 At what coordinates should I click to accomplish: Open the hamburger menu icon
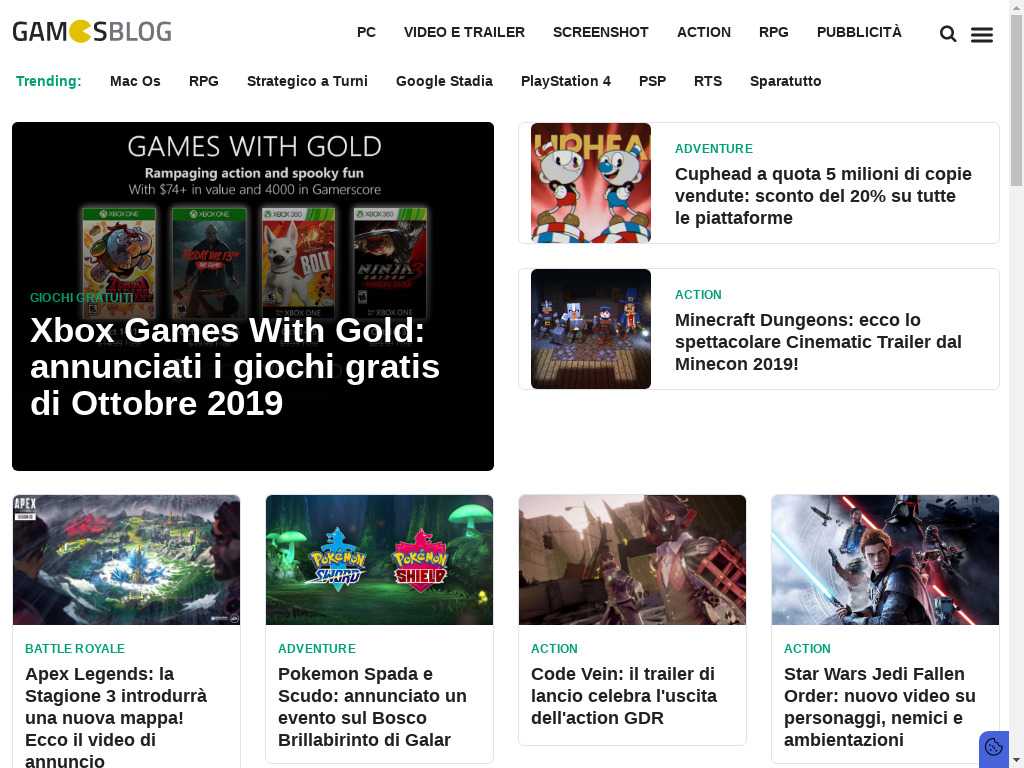tap(982, 35)
